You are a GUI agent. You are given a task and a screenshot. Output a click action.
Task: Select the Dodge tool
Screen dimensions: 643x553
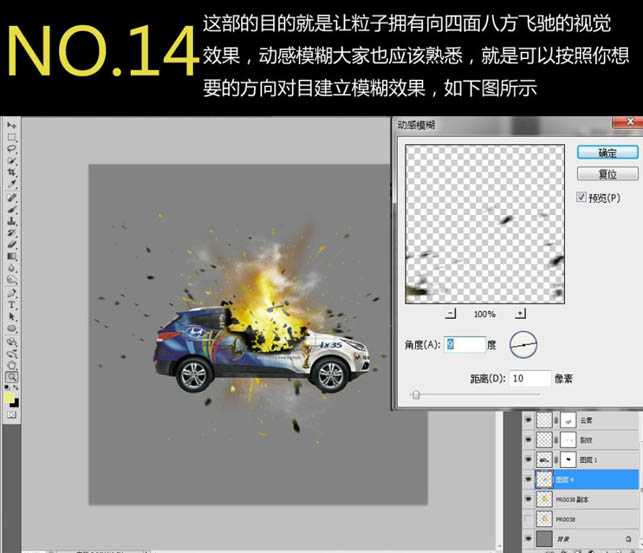click(x=11, y=280)
